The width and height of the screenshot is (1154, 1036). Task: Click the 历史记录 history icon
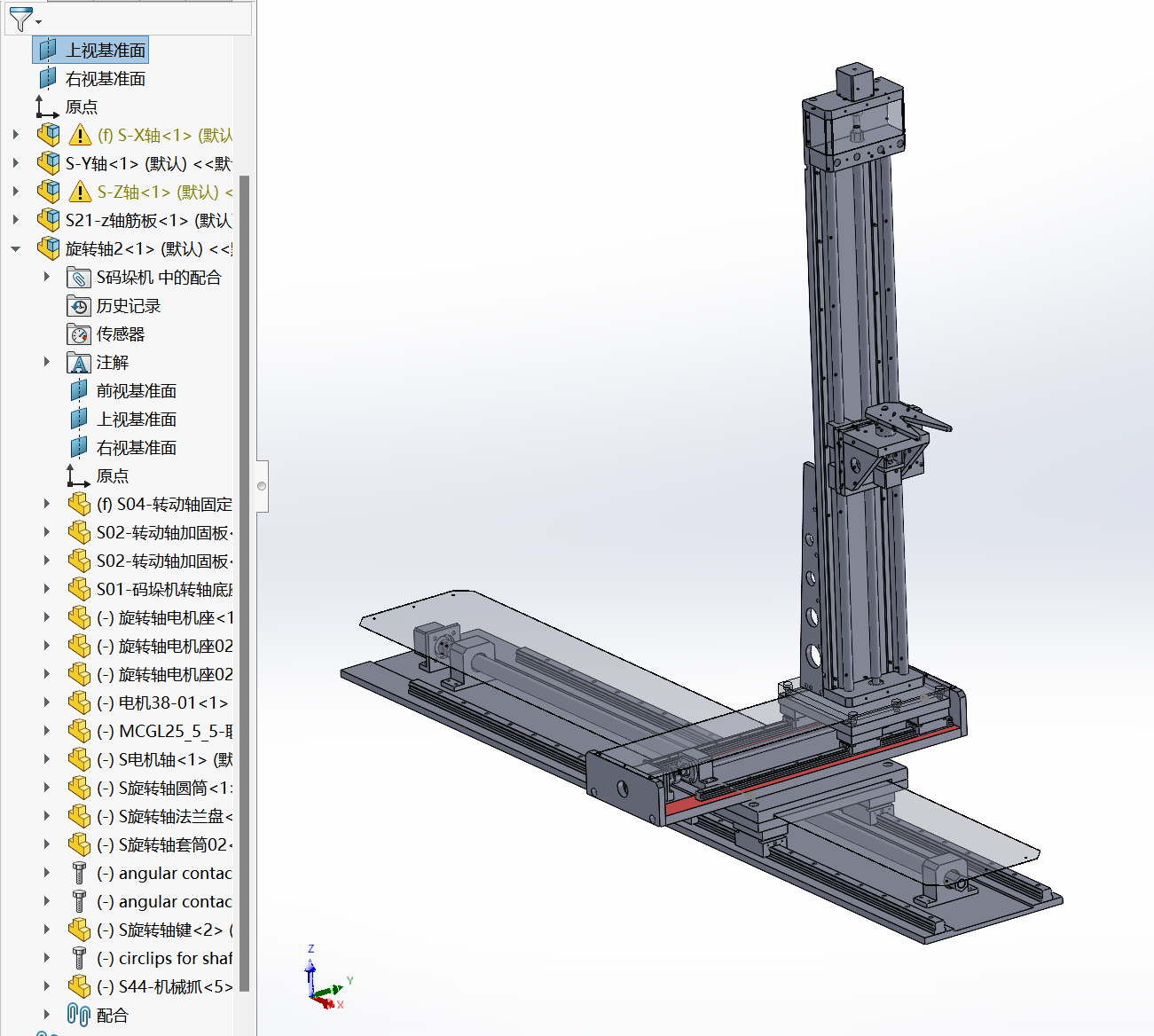click(x=79, y=306)
